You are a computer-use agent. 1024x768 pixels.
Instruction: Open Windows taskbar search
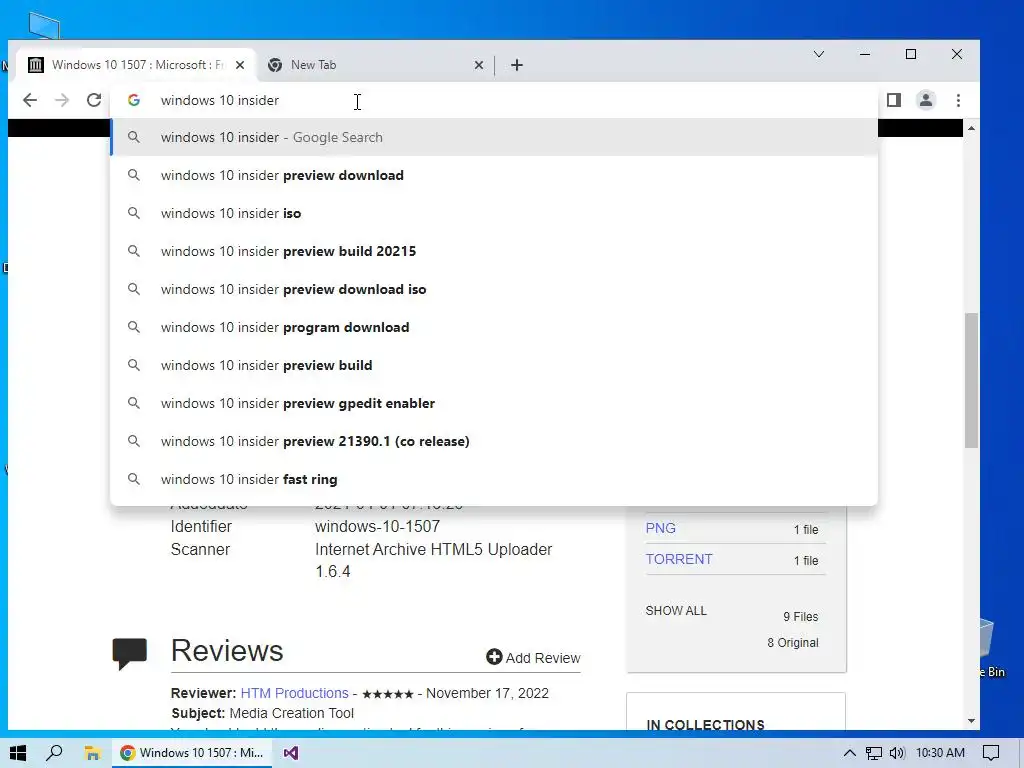point(54,752)
